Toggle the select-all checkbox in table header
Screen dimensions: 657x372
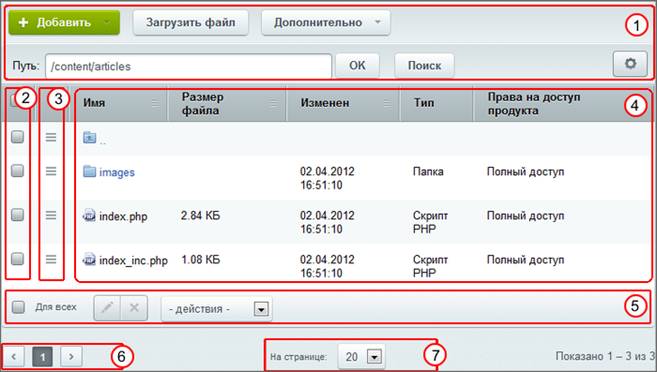(14, 101)
